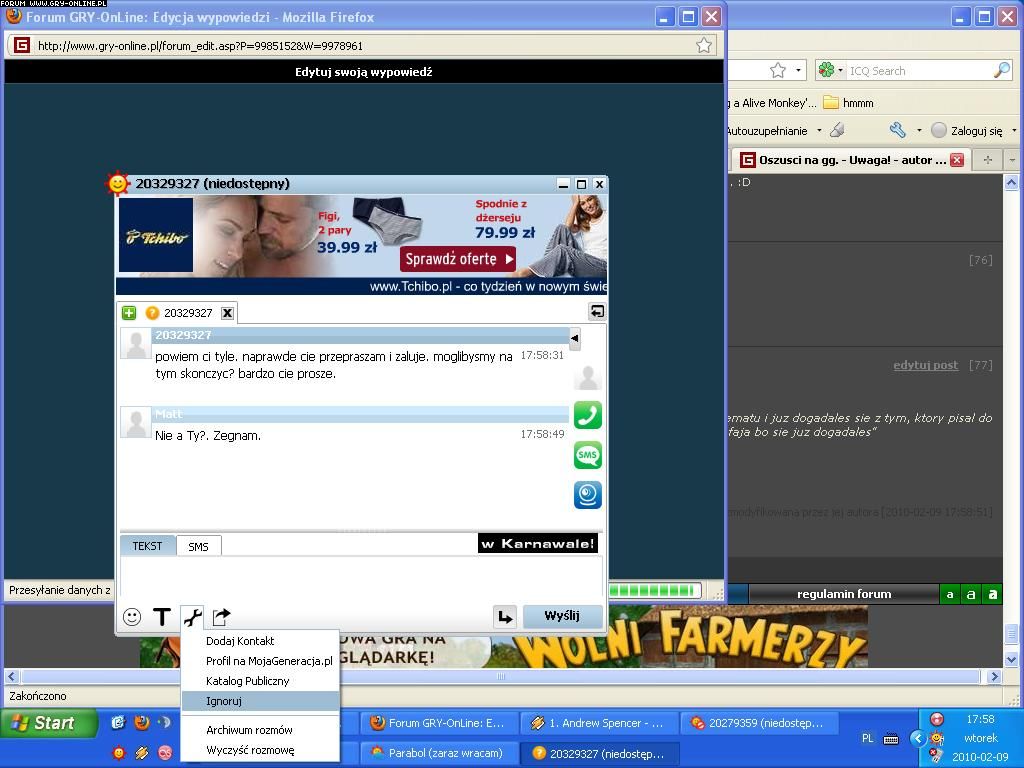
Task: Click the ICQ Search magnifier icon
Action: pos(1002,70)
